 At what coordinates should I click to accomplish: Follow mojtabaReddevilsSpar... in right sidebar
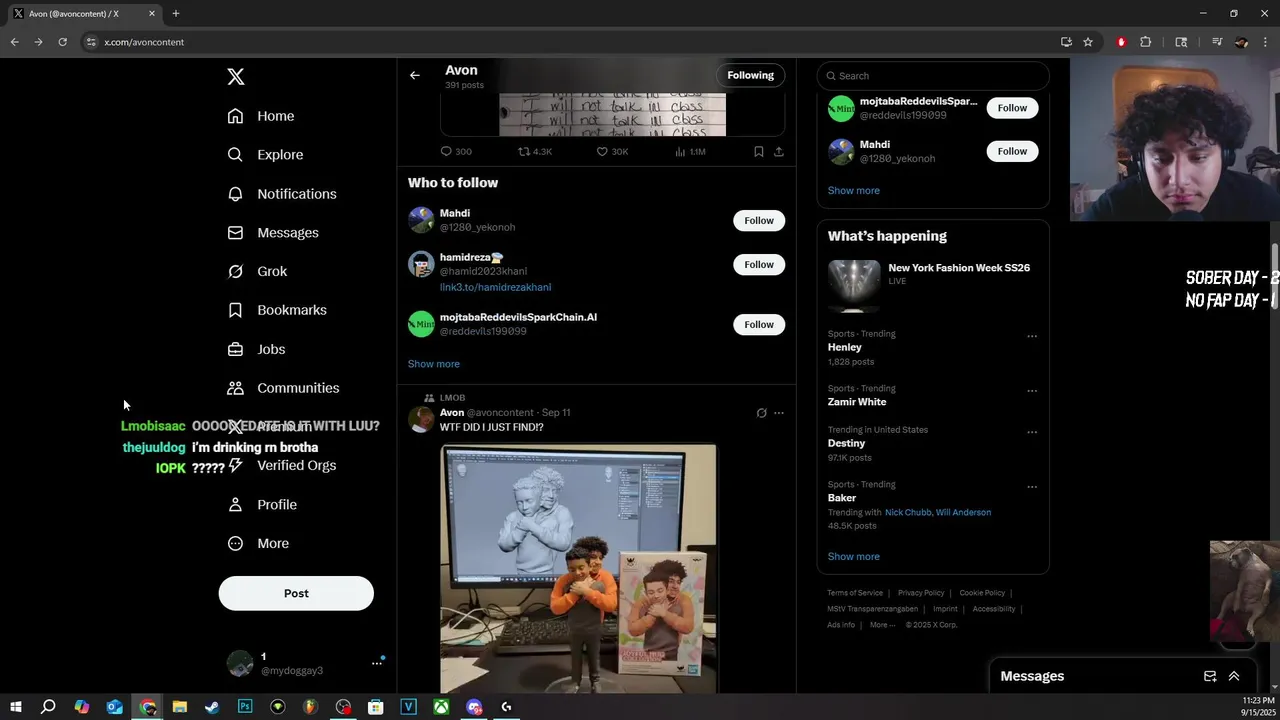click(1012, 108)
